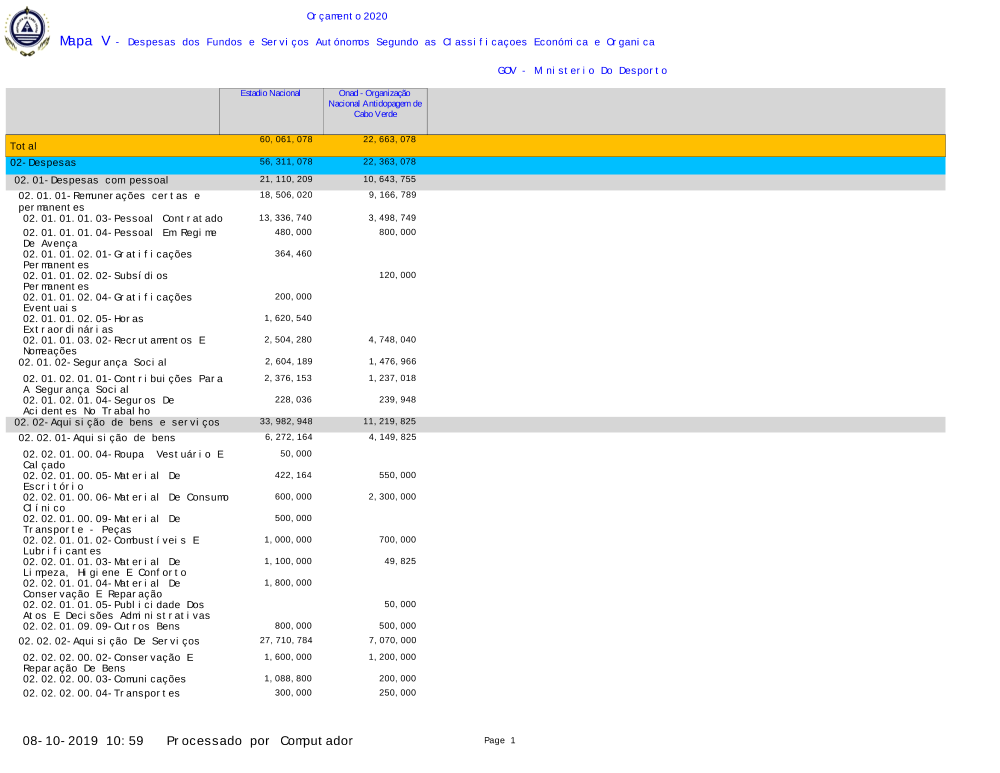
Task: Click the blue 02-Despesas row label
Action: click(43, 162)
